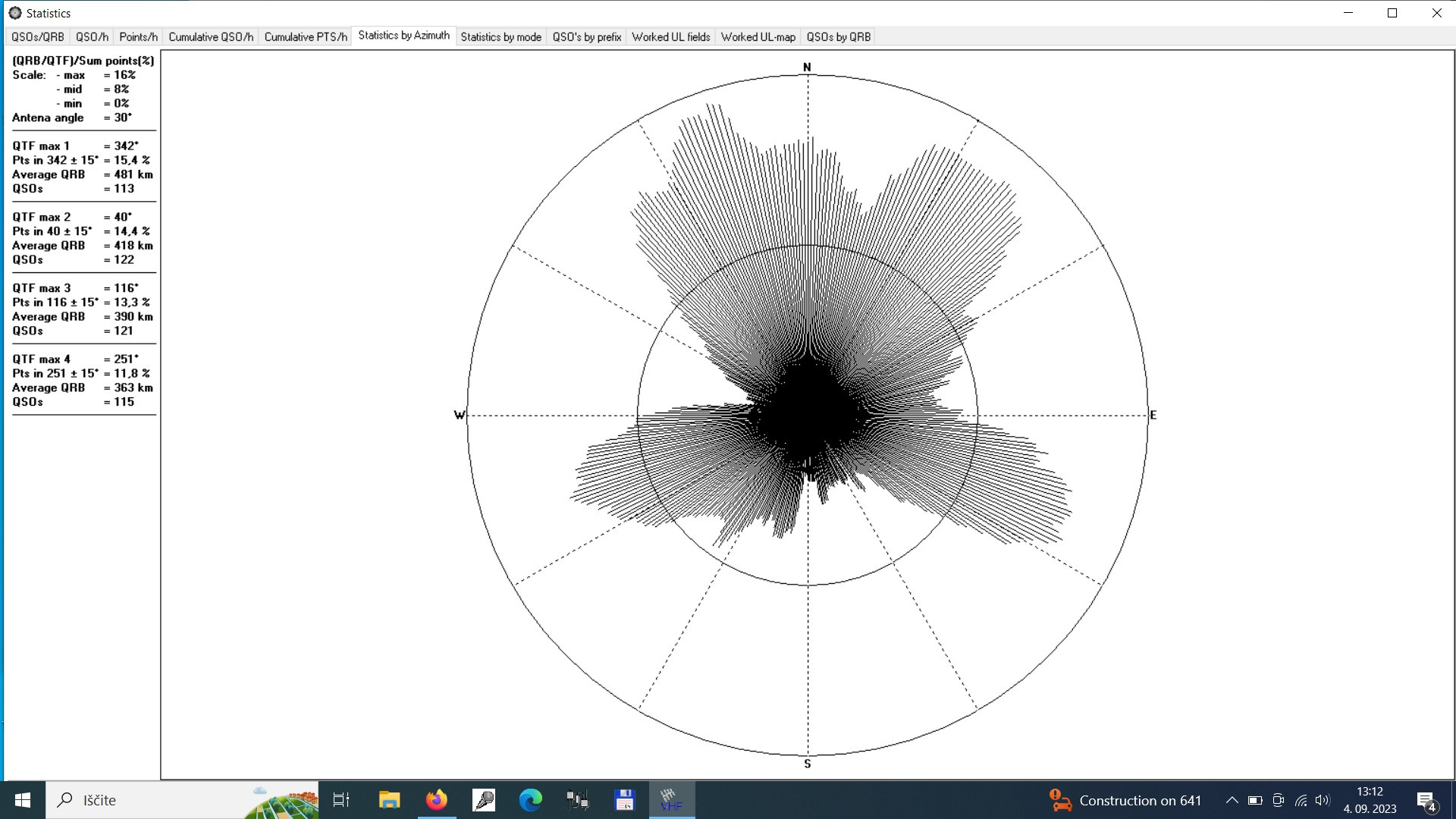
Task: Click the 'Antena angle = 30°' line
Action: click(72, 118)
